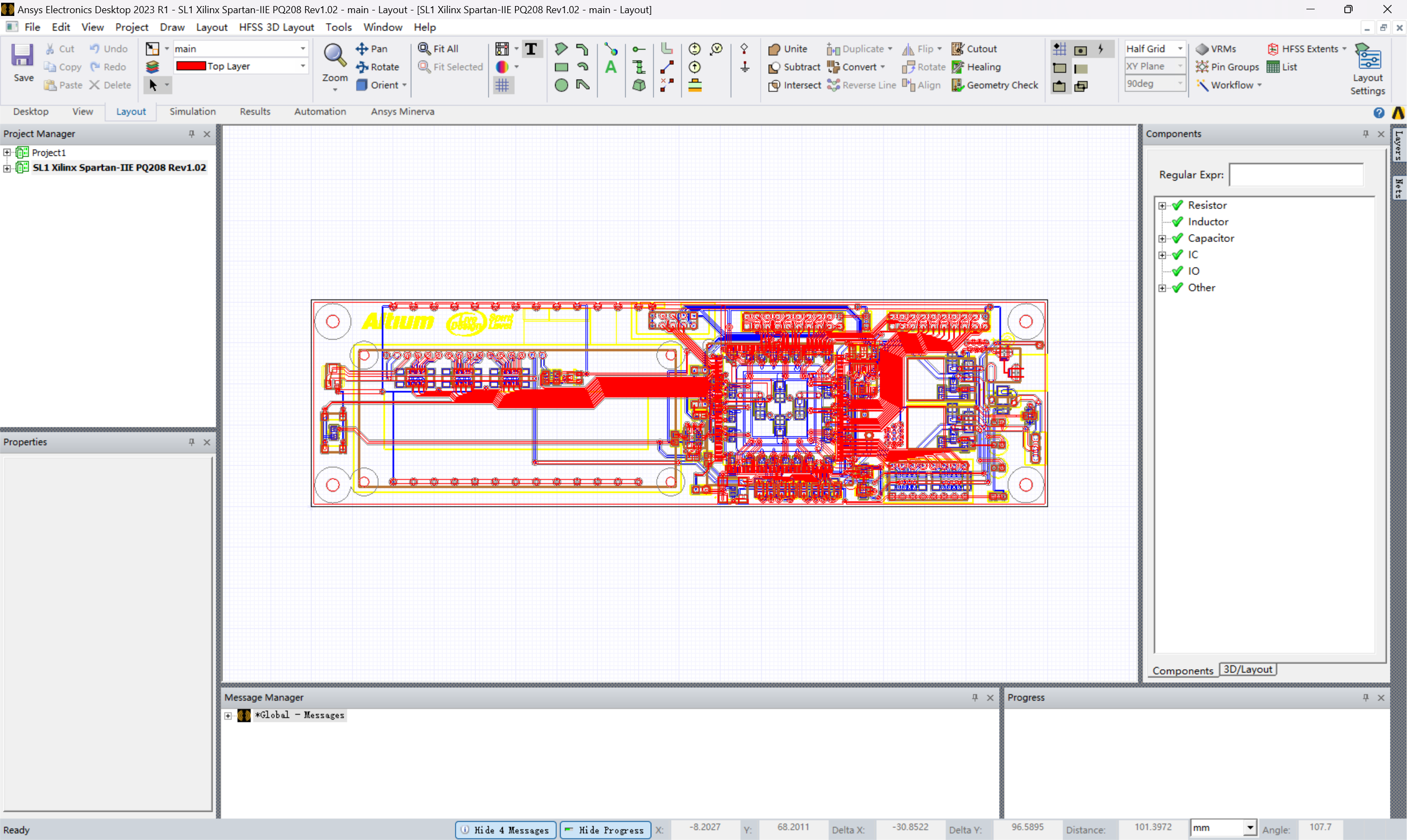Run Geometry Check tool

click(995, 85)
